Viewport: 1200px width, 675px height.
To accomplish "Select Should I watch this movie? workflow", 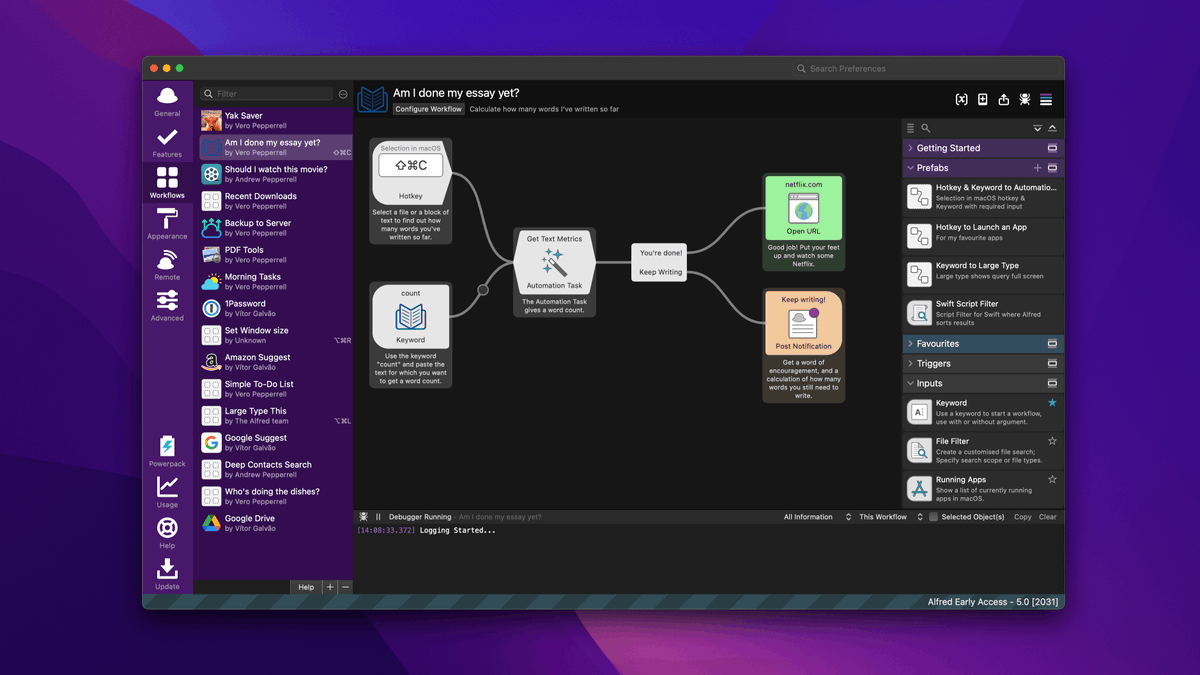I will click(274, 174).
